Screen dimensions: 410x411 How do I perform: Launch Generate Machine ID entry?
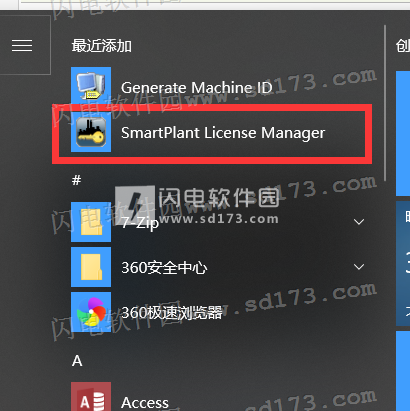click(197, 88)
